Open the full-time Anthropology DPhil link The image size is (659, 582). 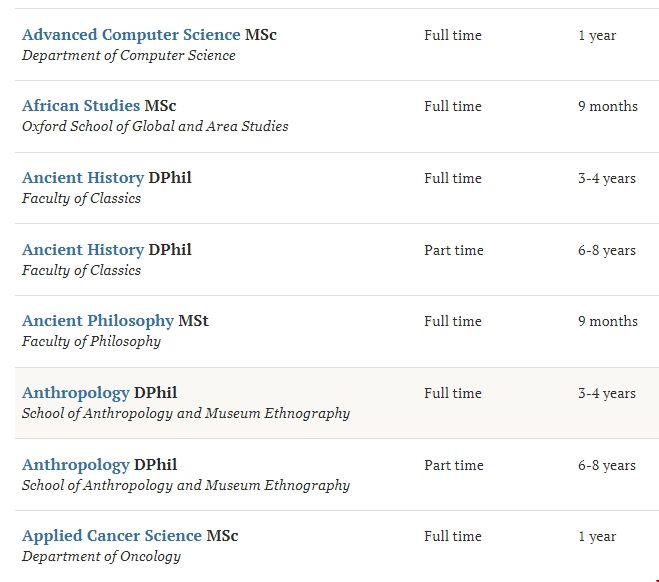tap(76, 393)
